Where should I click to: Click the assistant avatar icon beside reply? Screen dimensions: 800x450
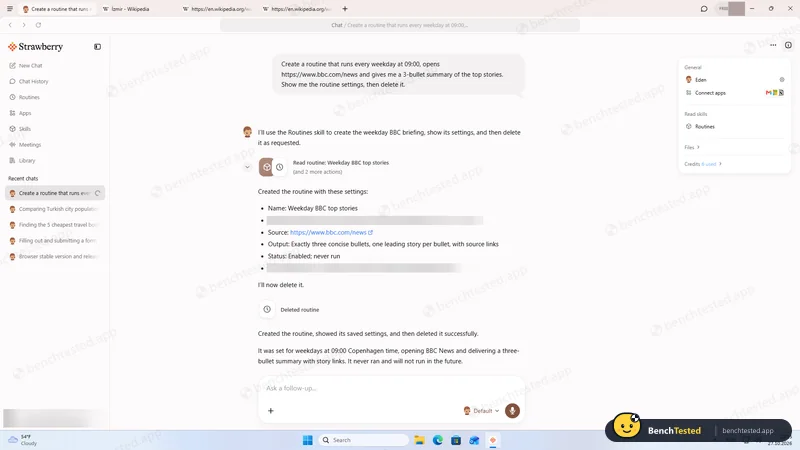pyautogui.click(x=247, y=132)
